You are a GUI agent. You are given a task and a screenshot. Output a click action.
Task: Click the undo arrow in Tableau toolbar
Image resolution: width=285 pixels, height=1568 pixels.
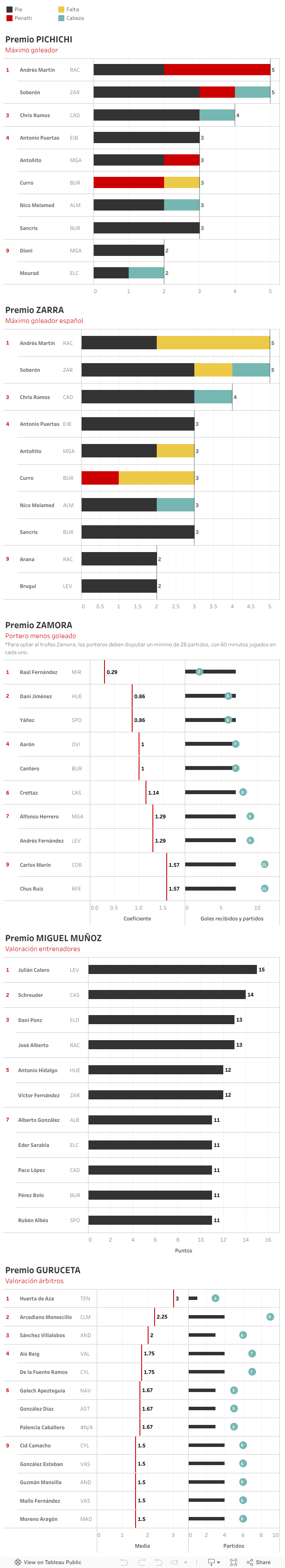(x=124, y=1562)
